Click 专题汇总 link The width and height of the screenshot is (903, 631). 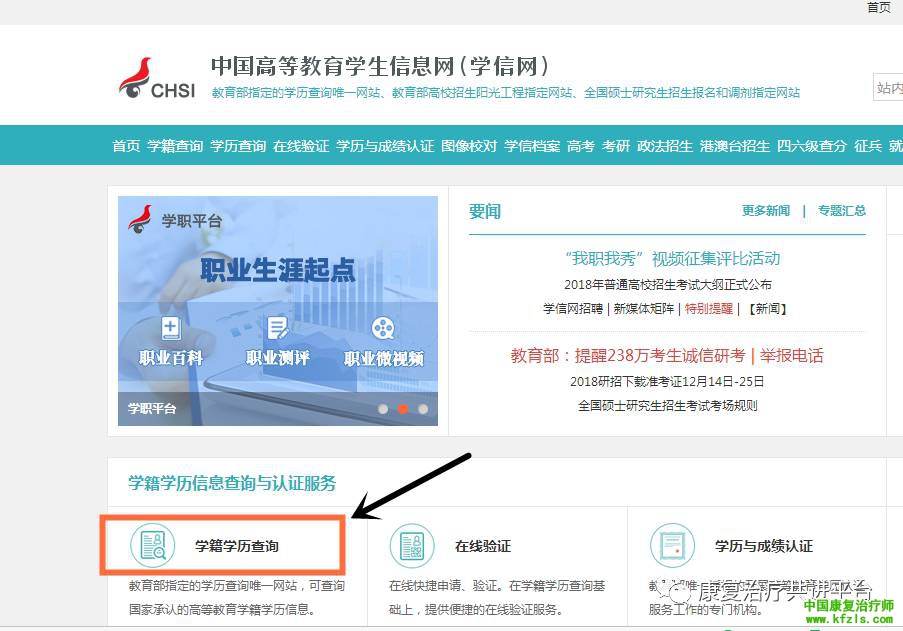click(842, 211)
